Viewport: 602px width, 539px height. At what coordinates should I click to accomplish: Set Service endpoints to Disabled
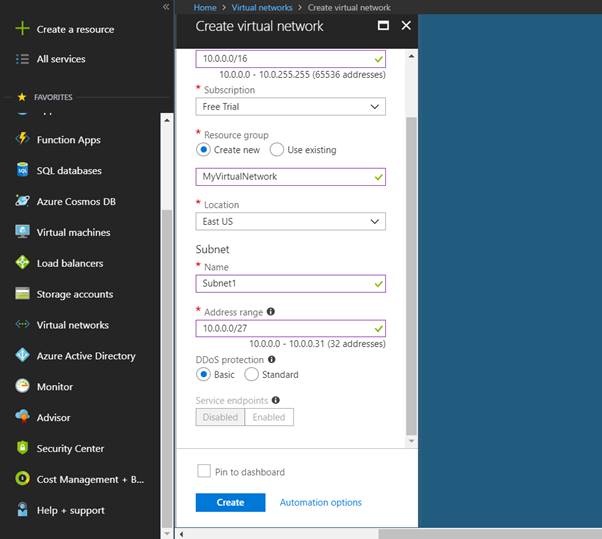point(220,417)
